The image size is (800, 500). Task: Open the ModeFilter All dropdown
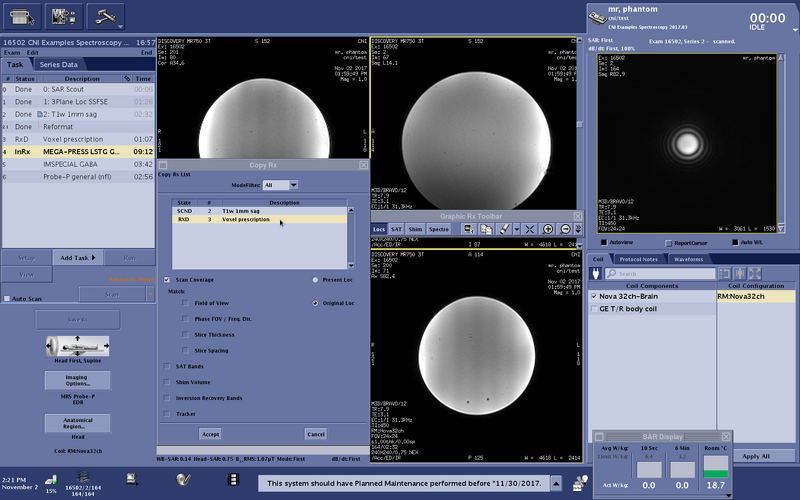click(280, 185)
